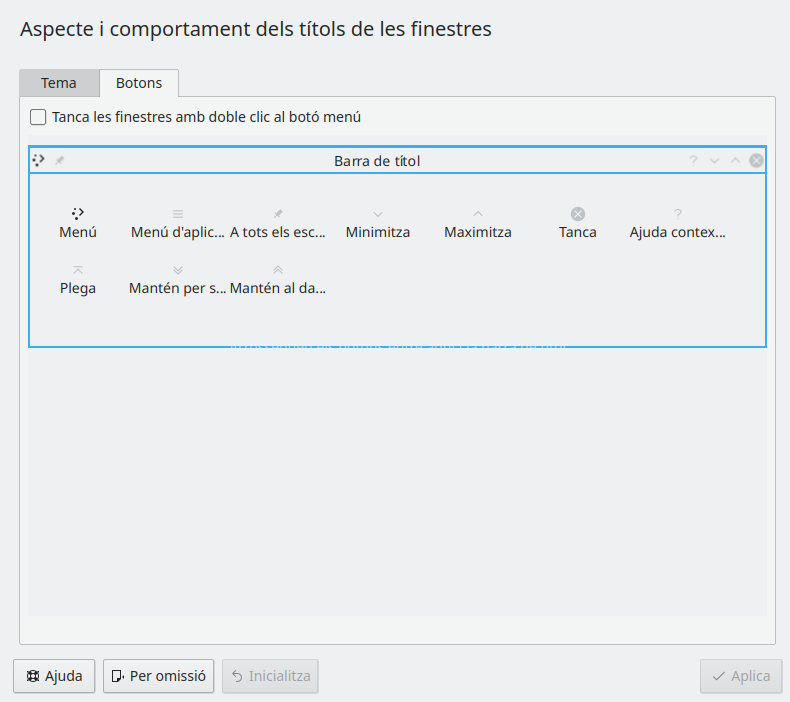The height and width of the screenshot is (702, 790).
Task: Click the Minimitza icon in available buttons
Action: pos(378,213)
